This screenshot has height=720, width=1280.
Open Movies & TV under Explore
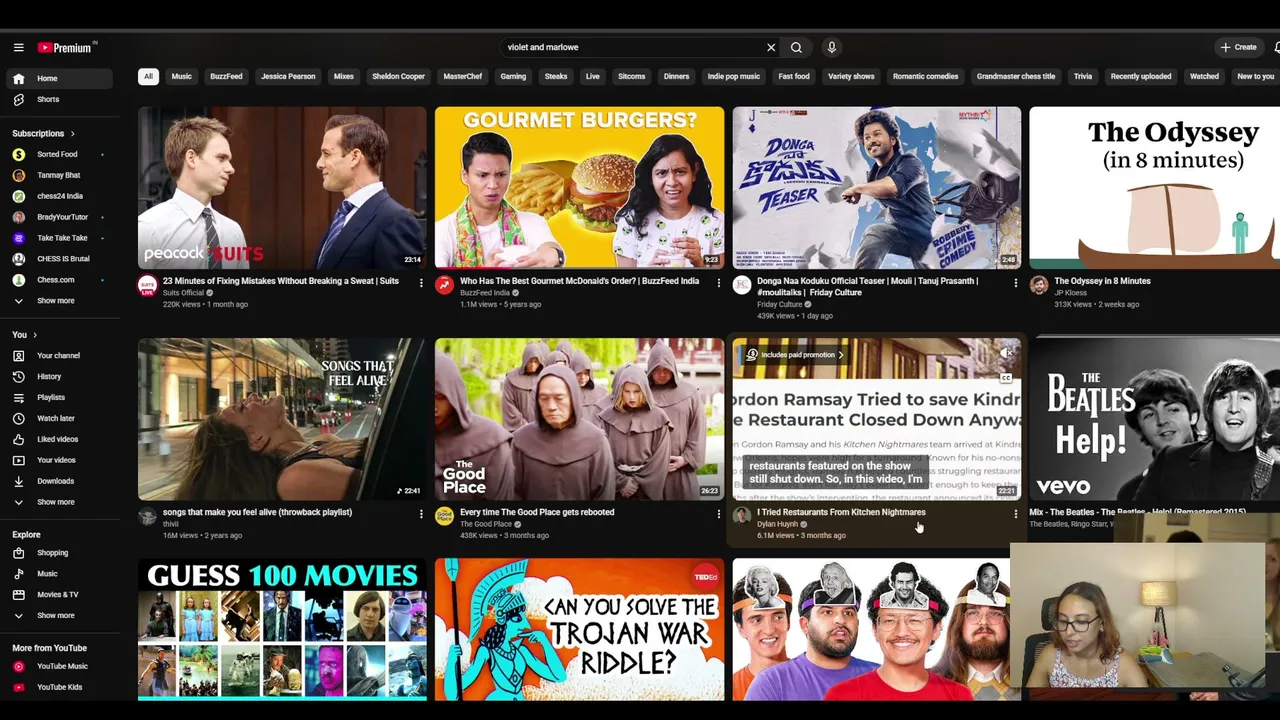[60, 594]
